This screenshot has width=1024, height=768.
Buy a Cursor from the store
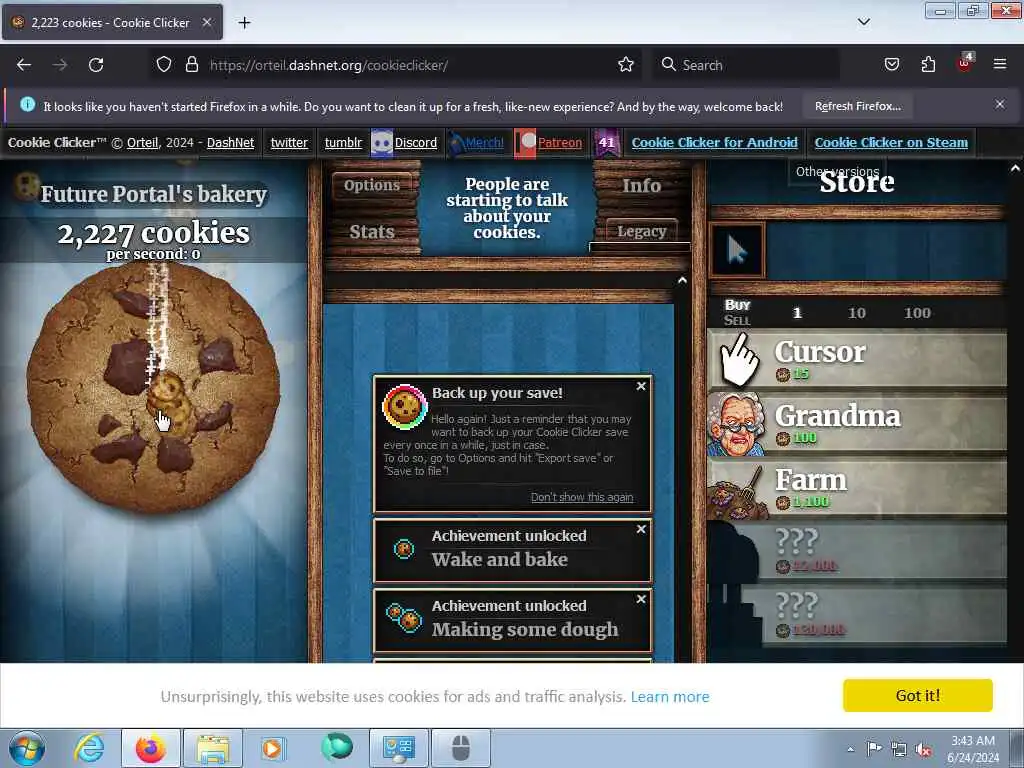click(857, 360)
